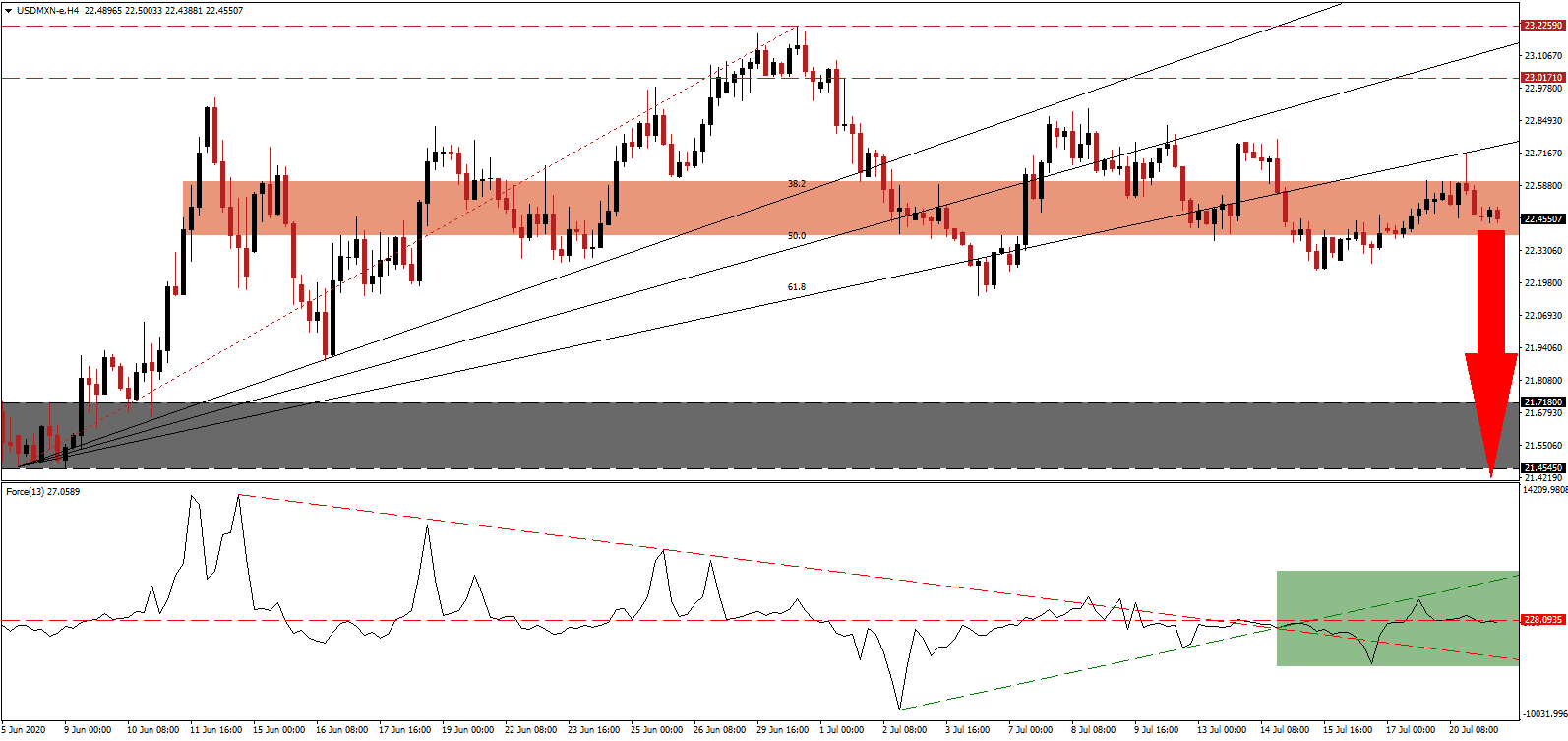Select the orange resistance zone rectangle
Viewport: 1568px width, 741px height.
click(689, 208)
